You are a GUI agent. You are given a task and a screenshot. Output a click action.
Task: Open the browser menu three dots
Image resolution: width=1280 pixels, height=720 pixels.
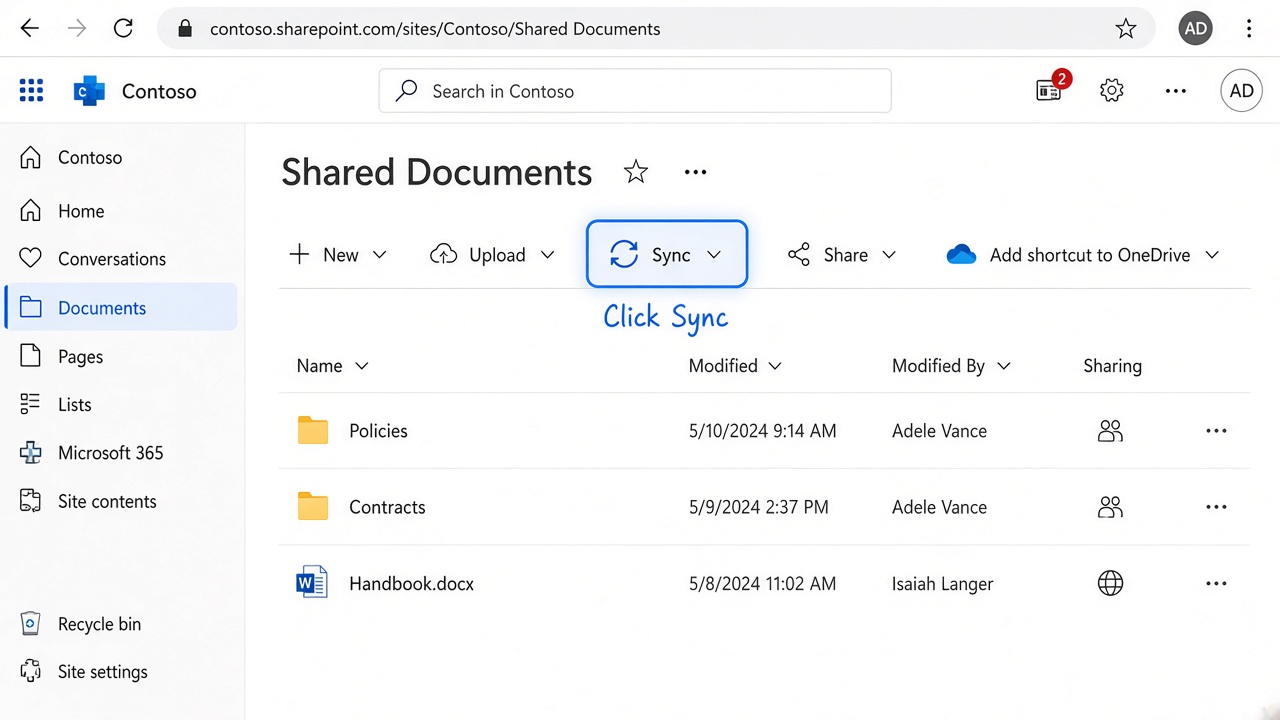tap(1249, 29)
